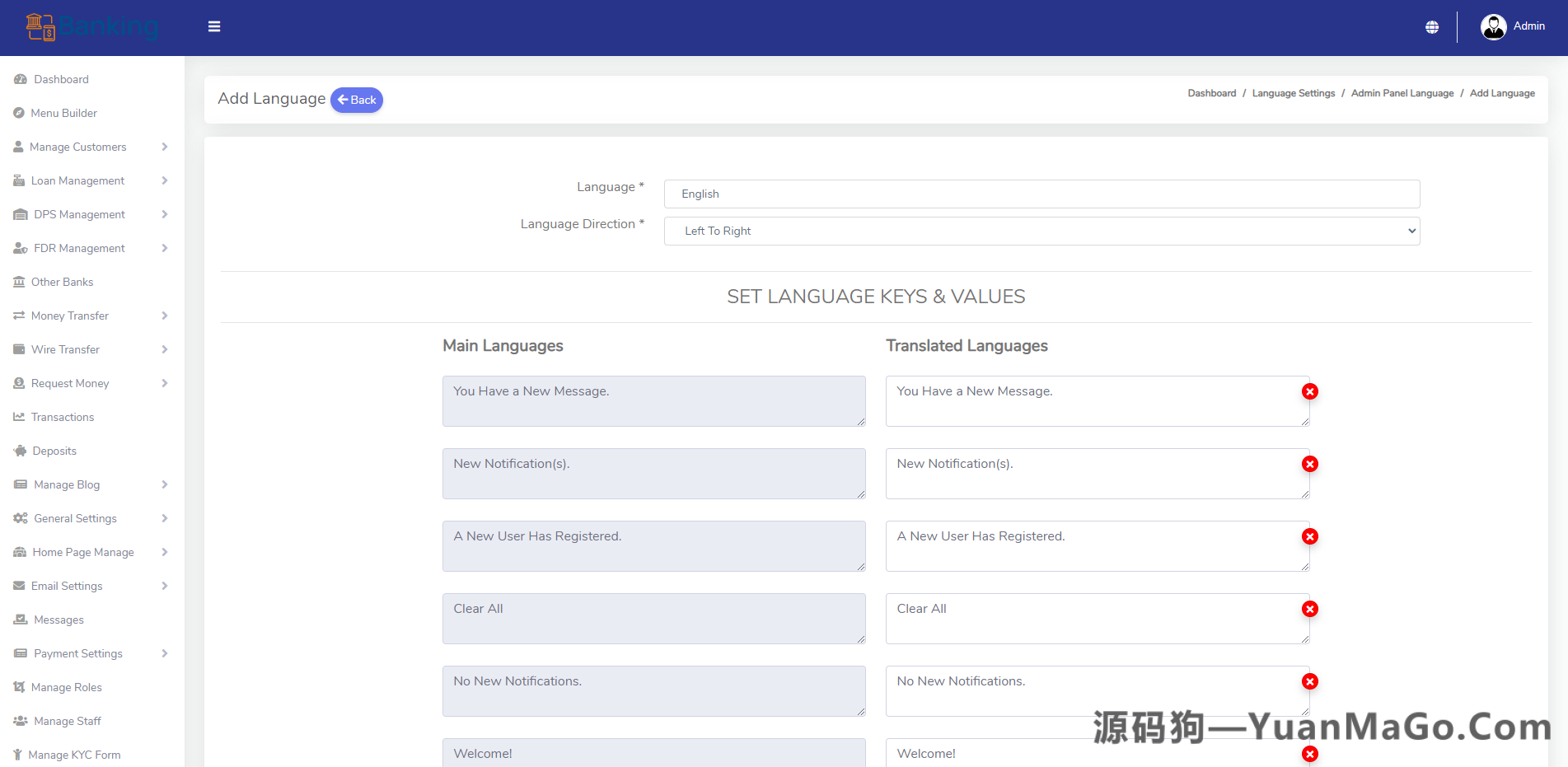Delete the 'Clear All' translation row
Screen dimensions: 1568x767
(1309, 609)
